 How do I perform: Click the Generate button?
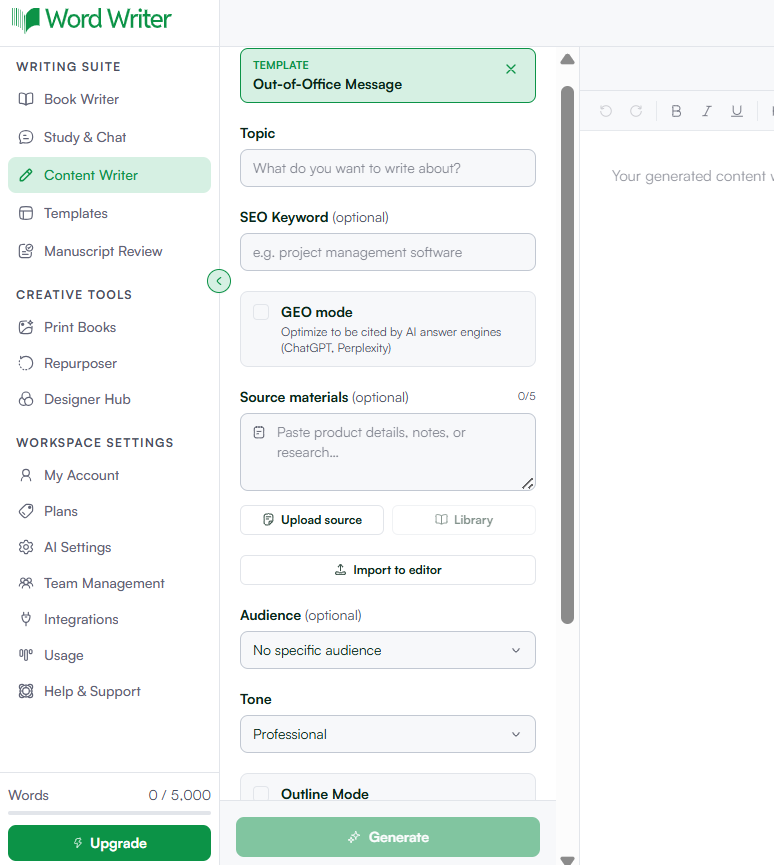click(x=388, y=837)
